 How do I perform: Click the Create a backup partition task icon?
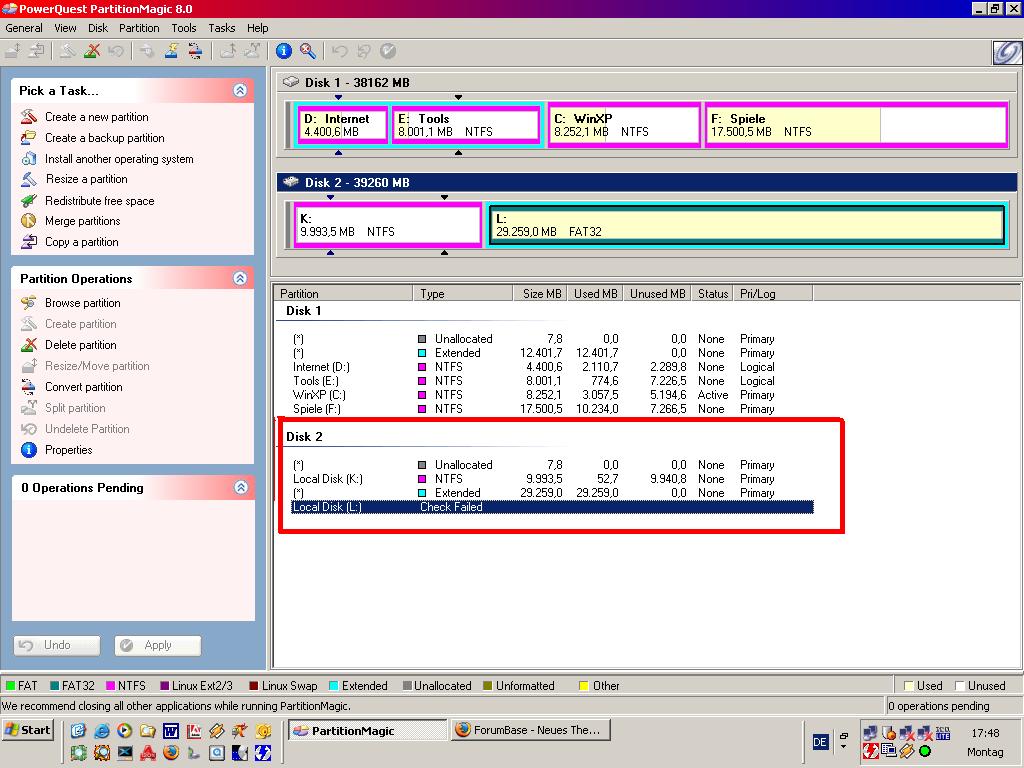(x=29, y=138)
